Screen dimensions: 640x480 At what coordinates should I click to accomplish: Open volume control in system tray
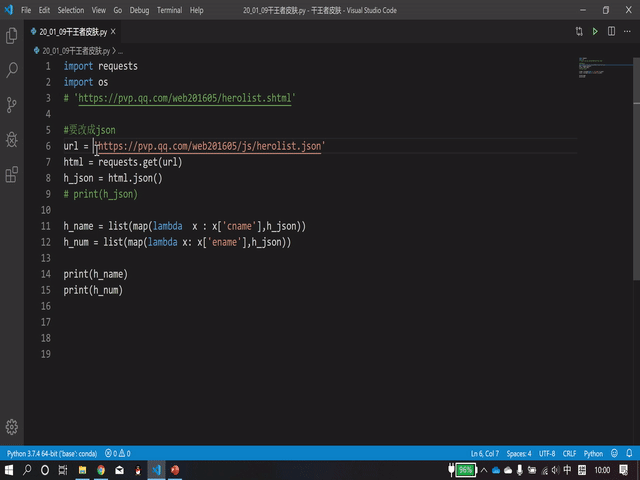pos(555,470)
